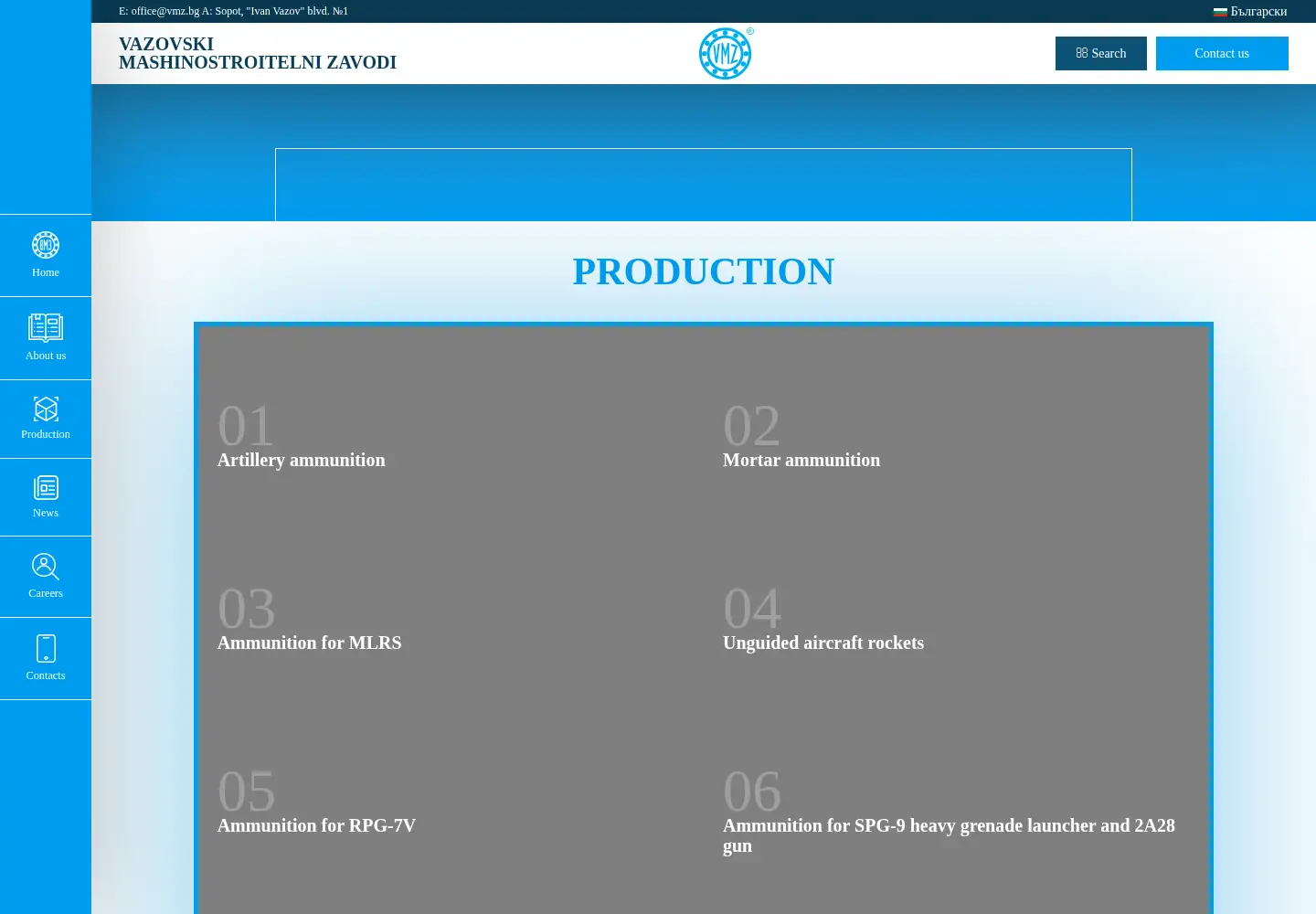Click the Home bearing icon in sidebar
This screenshot has width=1316, height=914.
(46, 245)
